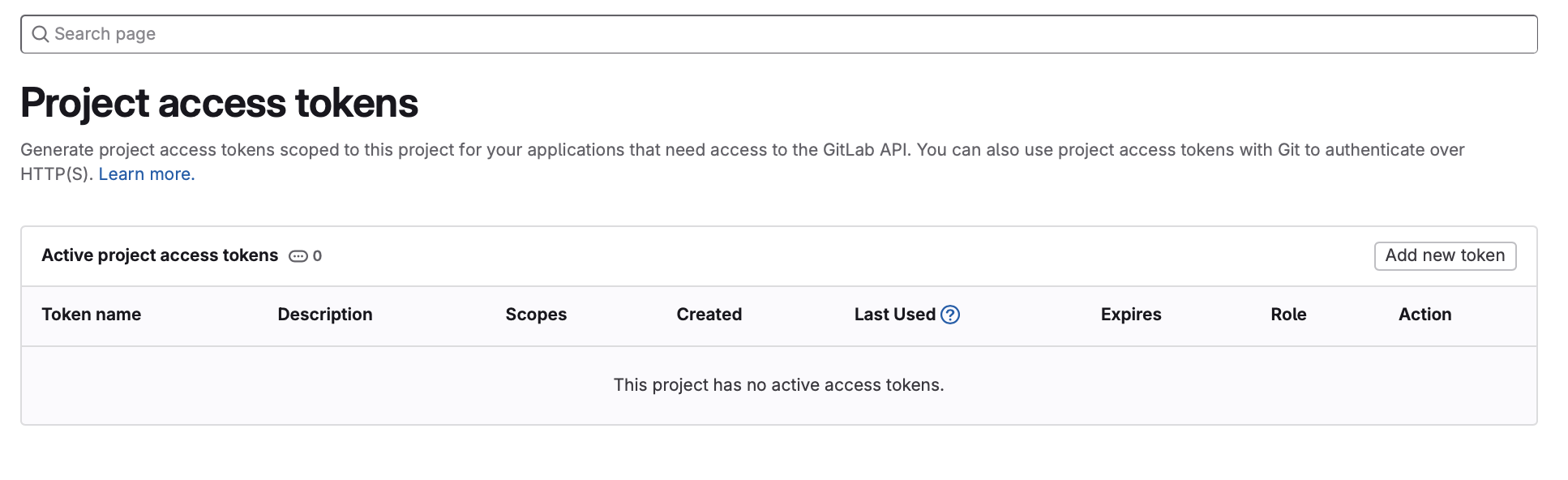Screen dimensions: 1568x480
Task: Click the Active project access tokens title
Action: click(x=160, y=255)
